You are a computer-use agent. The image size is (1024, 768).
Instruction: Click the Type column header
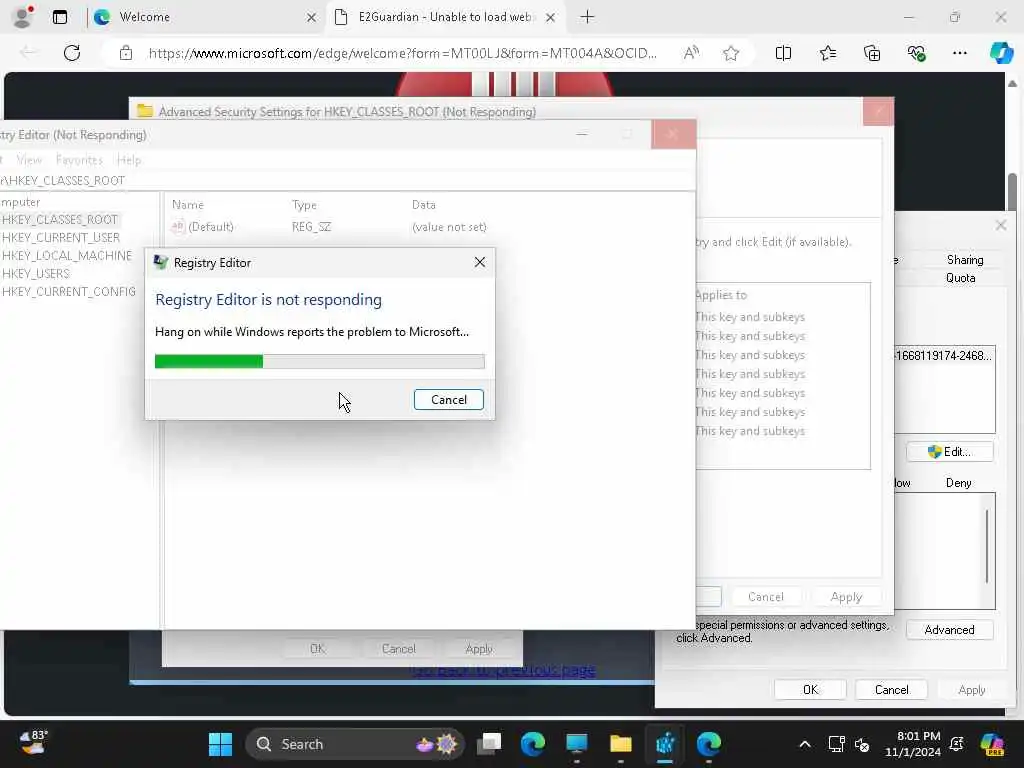[x=304, y=204]
